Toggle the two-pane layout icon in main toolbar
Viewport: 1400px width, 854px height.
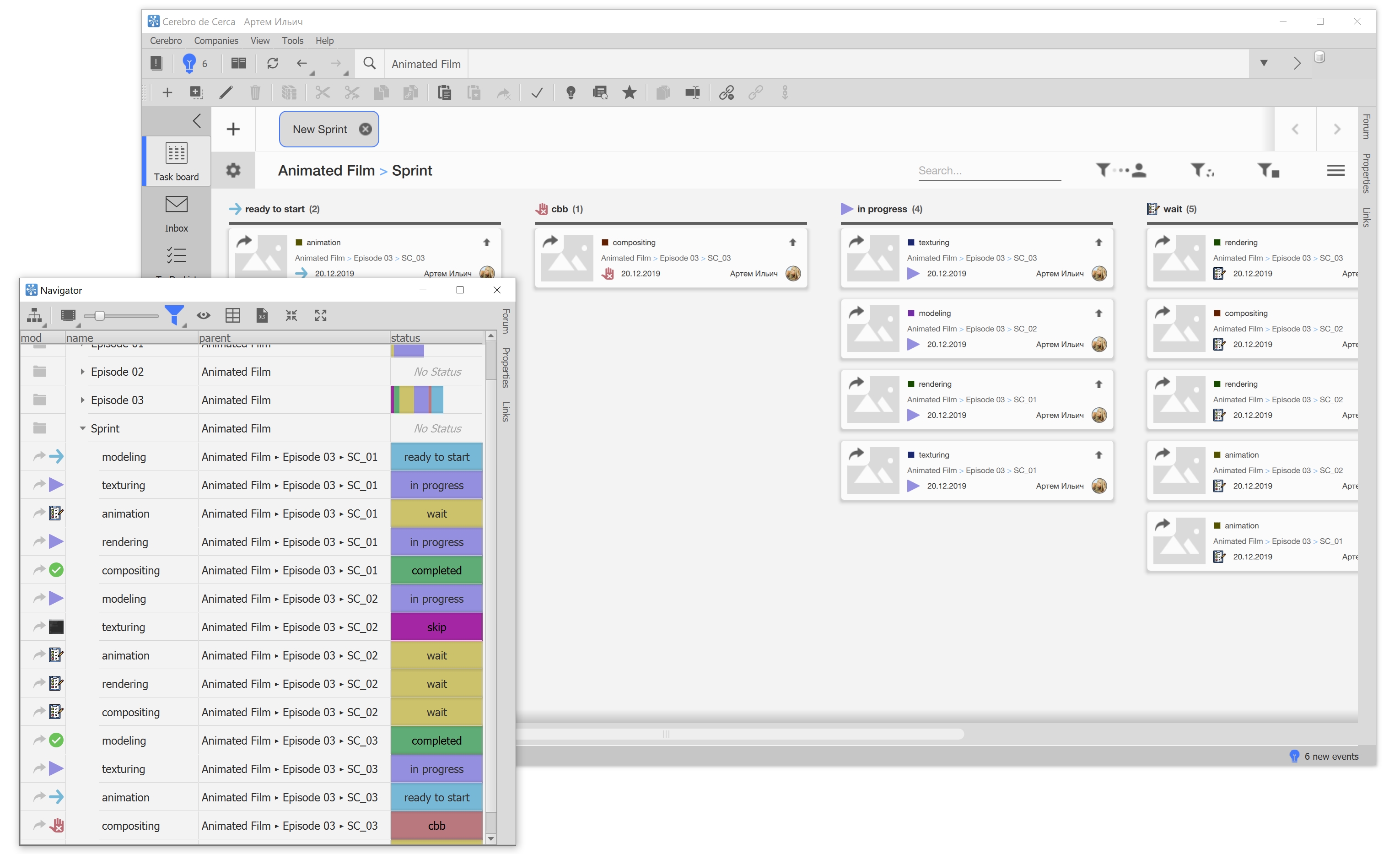pos(239,63)
